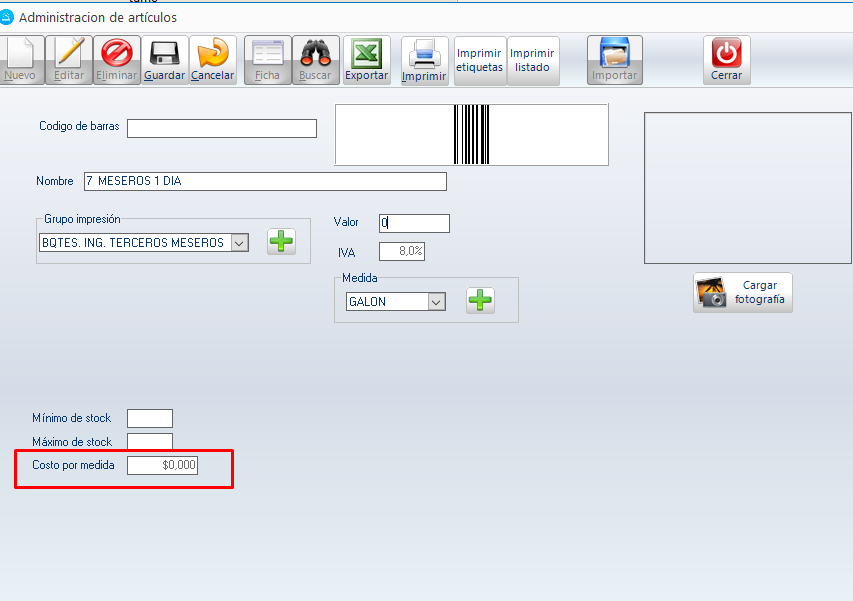Add new Medida with green plus

coord(481,300)
